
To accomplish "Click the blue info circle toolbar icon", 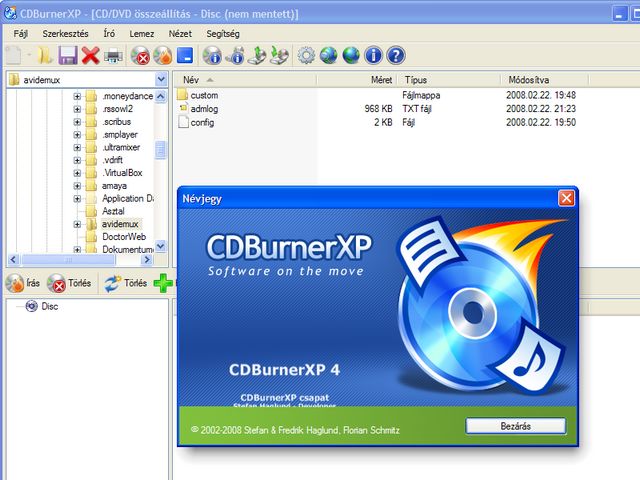I will pyautogui.click(x=373, y=56).
